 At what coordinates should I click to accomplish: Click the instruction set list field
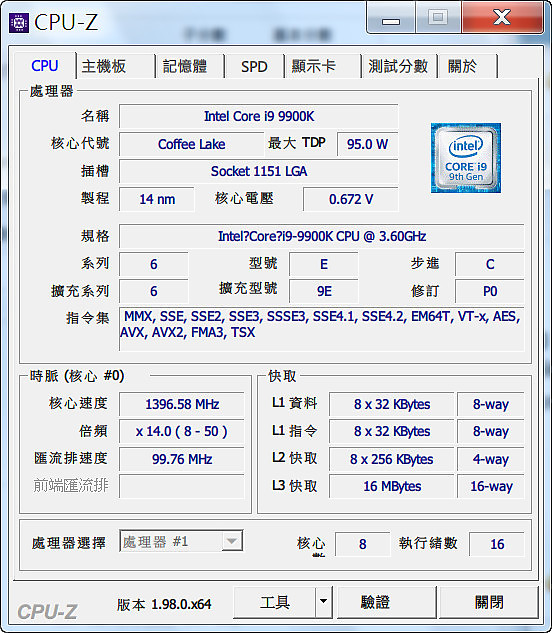click(322, 329)
